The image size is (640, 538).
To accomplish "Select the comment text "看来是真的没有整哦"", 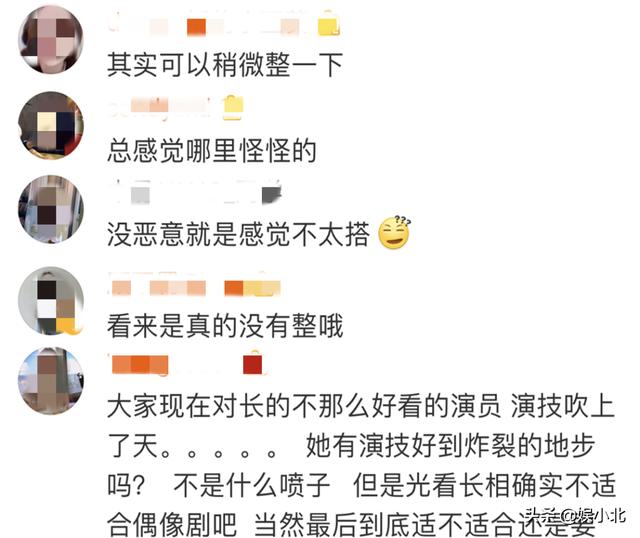I will pyautogui.click(x=225, y=326).
